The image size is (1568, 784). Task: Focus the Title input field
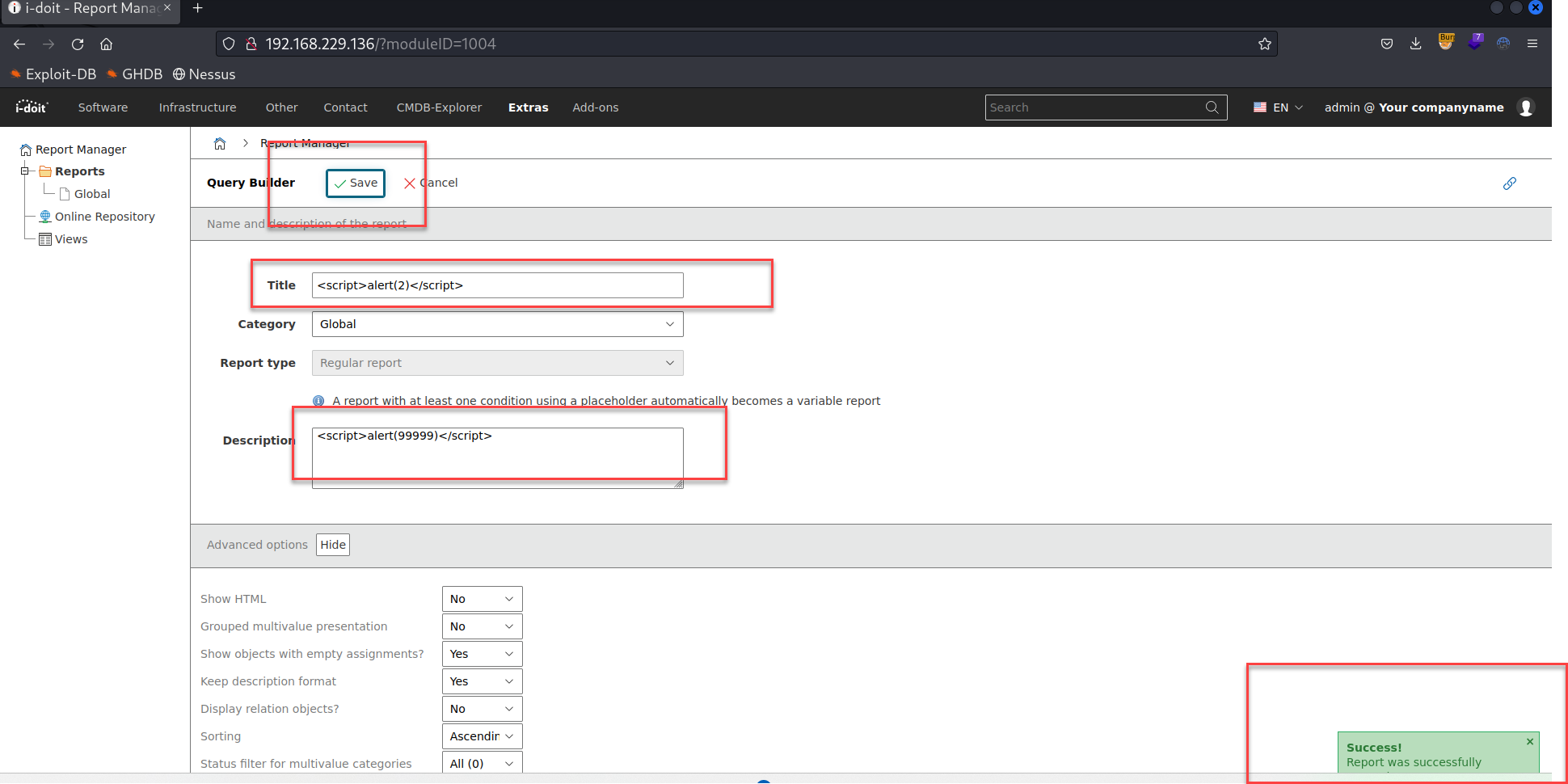pyautogui.click(x=498, y=285)
